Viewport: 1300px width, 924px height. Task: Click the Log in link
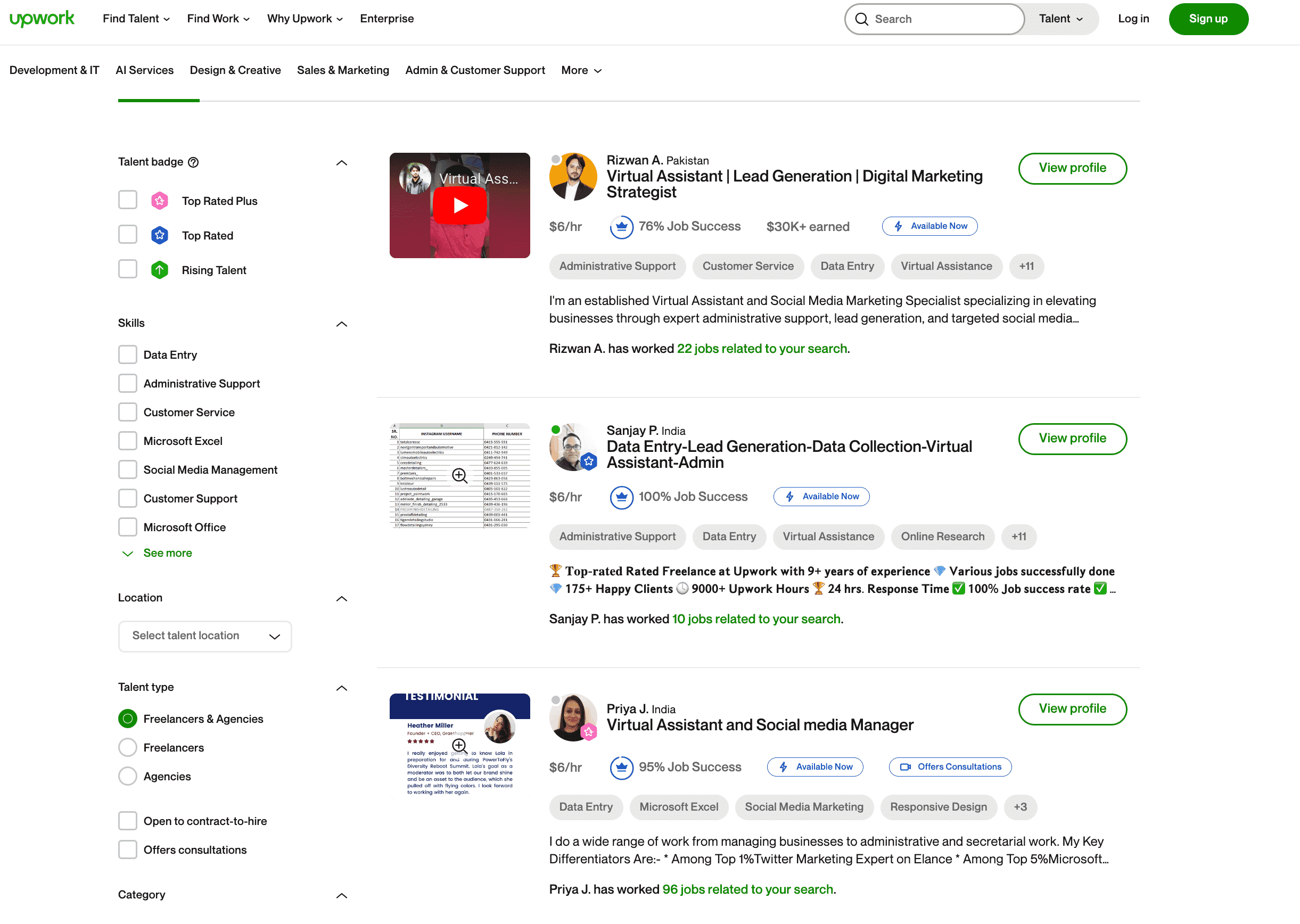(1133, 19)
